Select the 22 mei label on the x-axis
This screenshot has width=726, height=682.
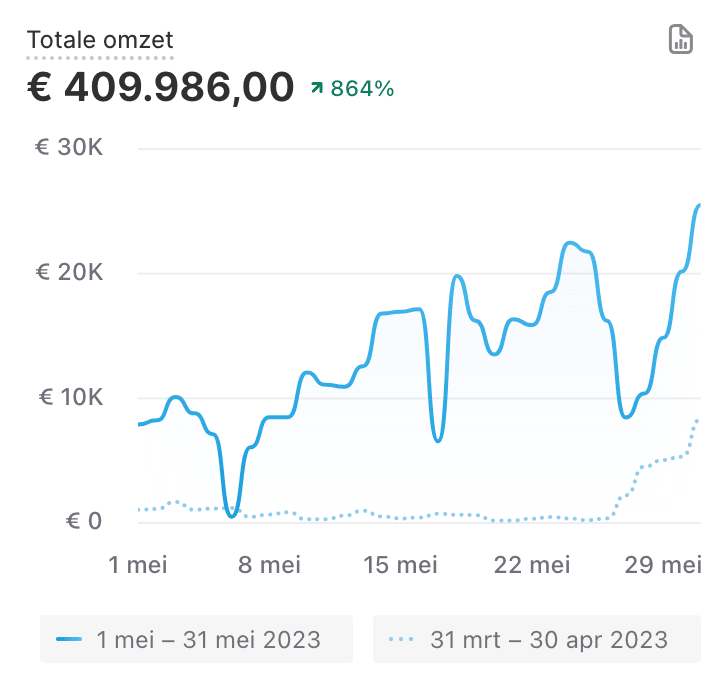coord(533,566)
